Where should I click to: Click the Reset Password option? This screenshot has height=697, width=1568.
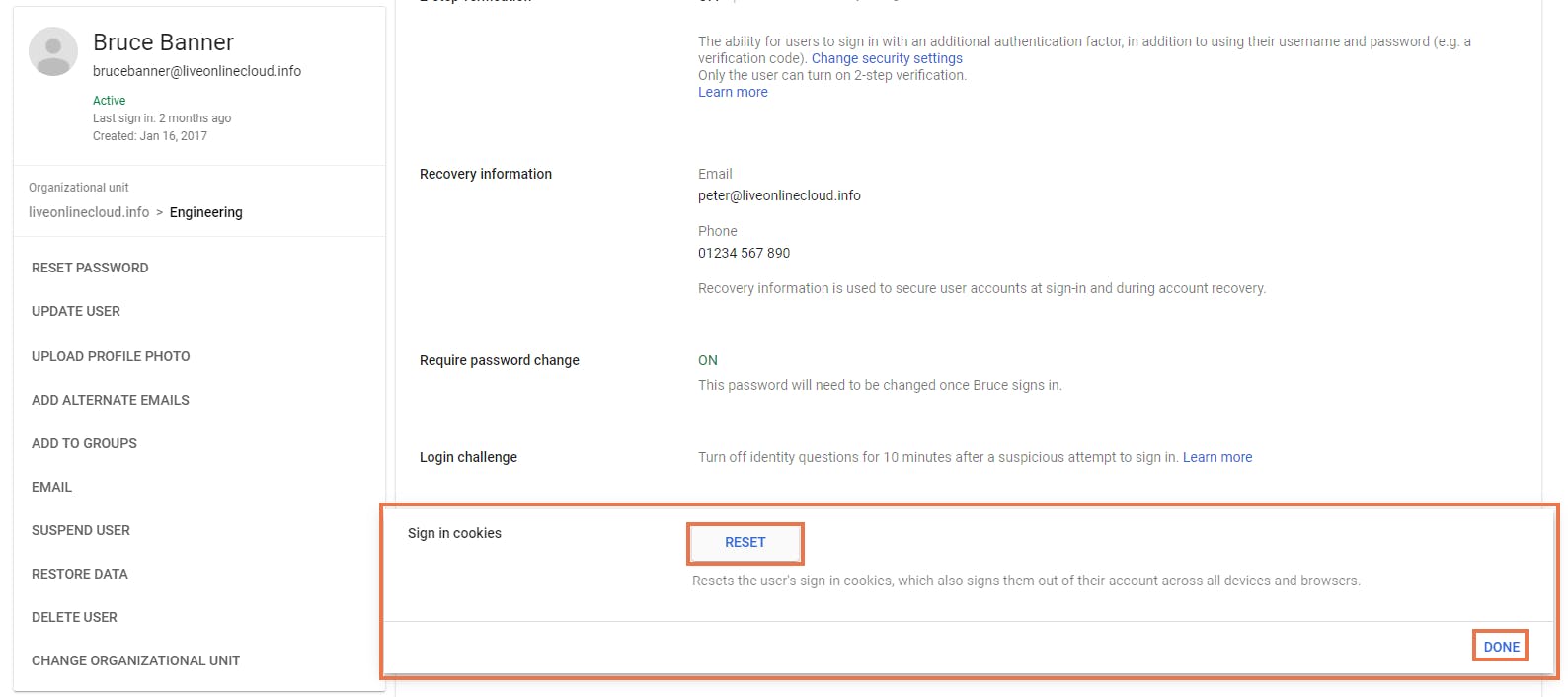90,268
